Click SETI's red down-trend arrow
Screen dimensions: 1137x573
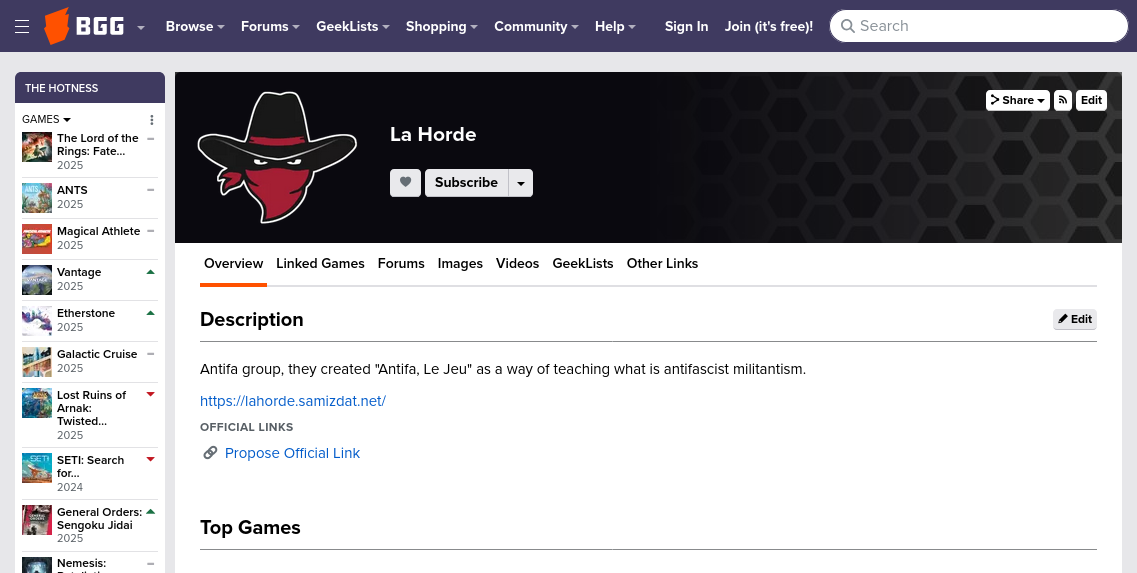pyautogui.click(x=151, y=459)
